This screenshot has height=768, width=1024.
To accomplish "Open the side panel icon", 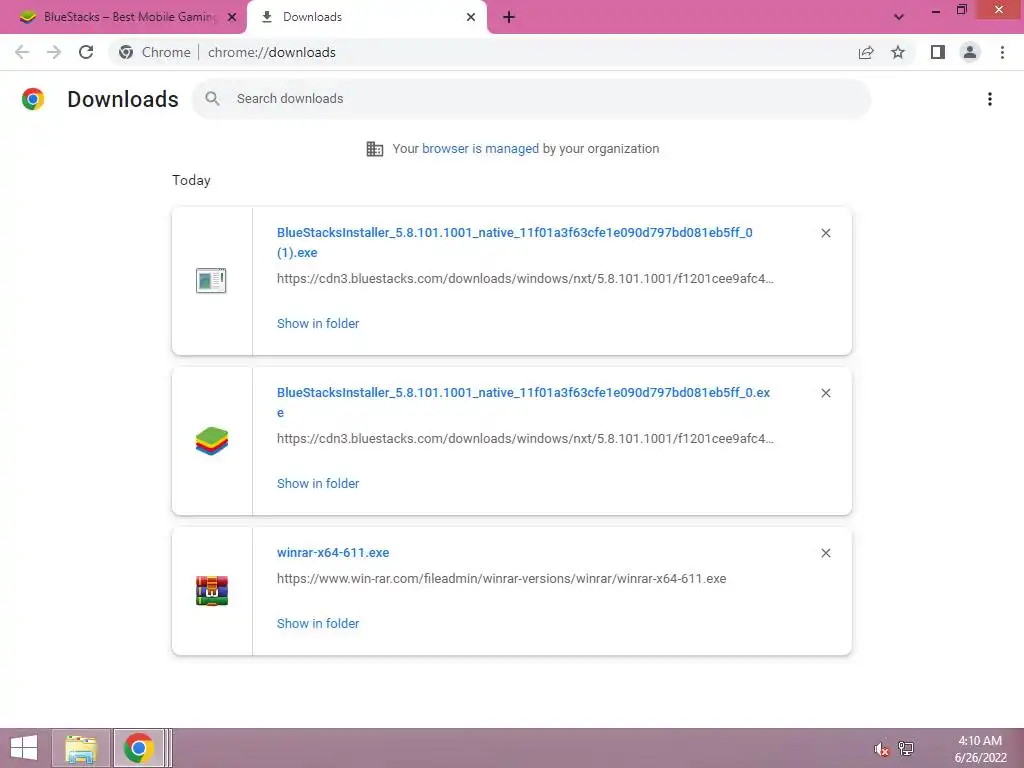I will [938, 52].
